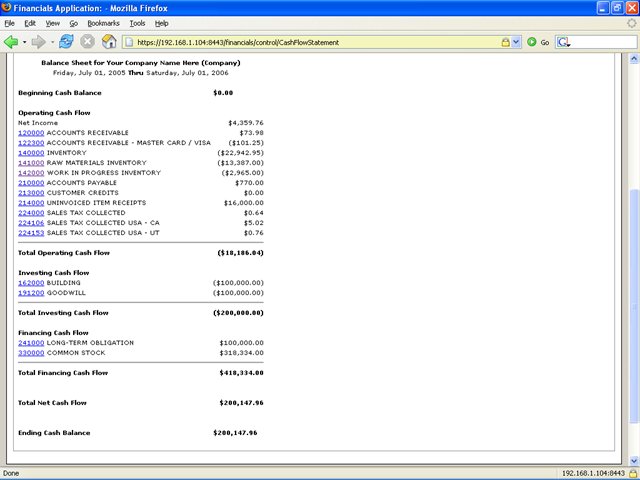Open the Back button history dropdown arrow
The width and height of the screenshot is (640, 480).
(x=25, y=42)
